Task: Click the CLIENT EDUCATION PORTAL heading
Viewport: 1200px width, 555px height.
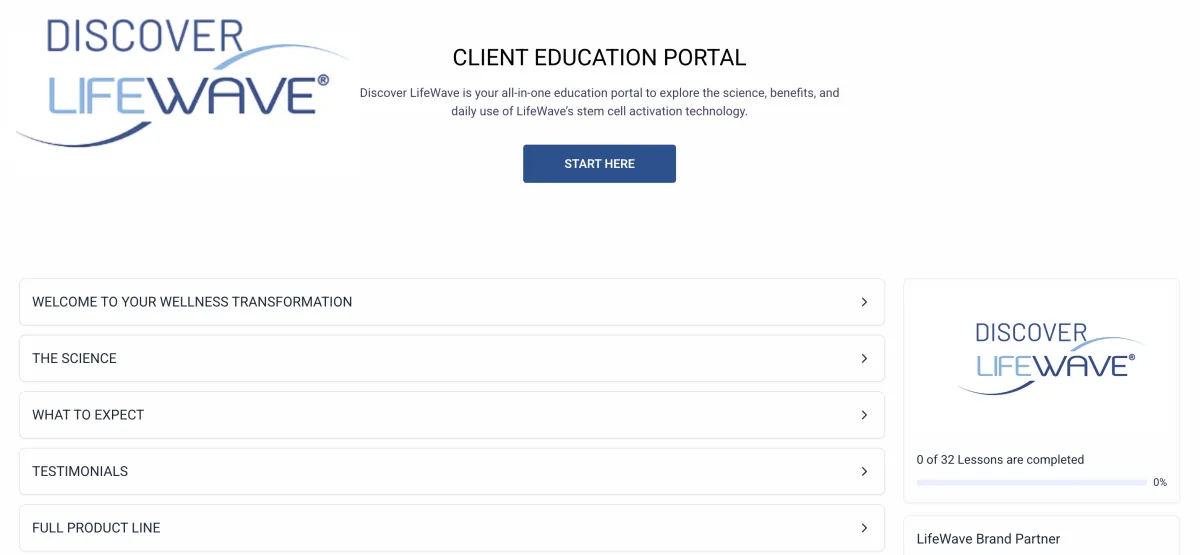Action: click(599, 58)
